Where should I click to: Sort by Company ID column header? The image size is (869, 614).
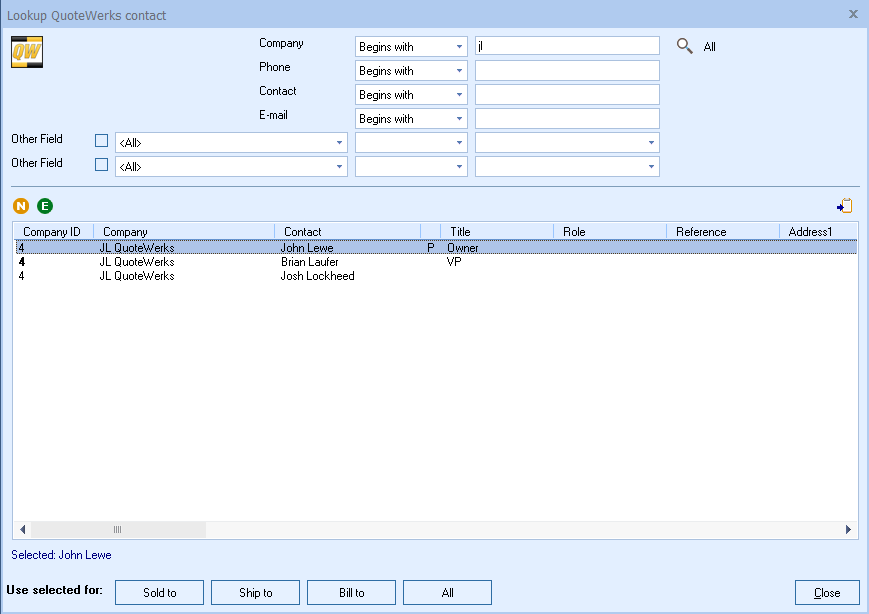point(54,231)
